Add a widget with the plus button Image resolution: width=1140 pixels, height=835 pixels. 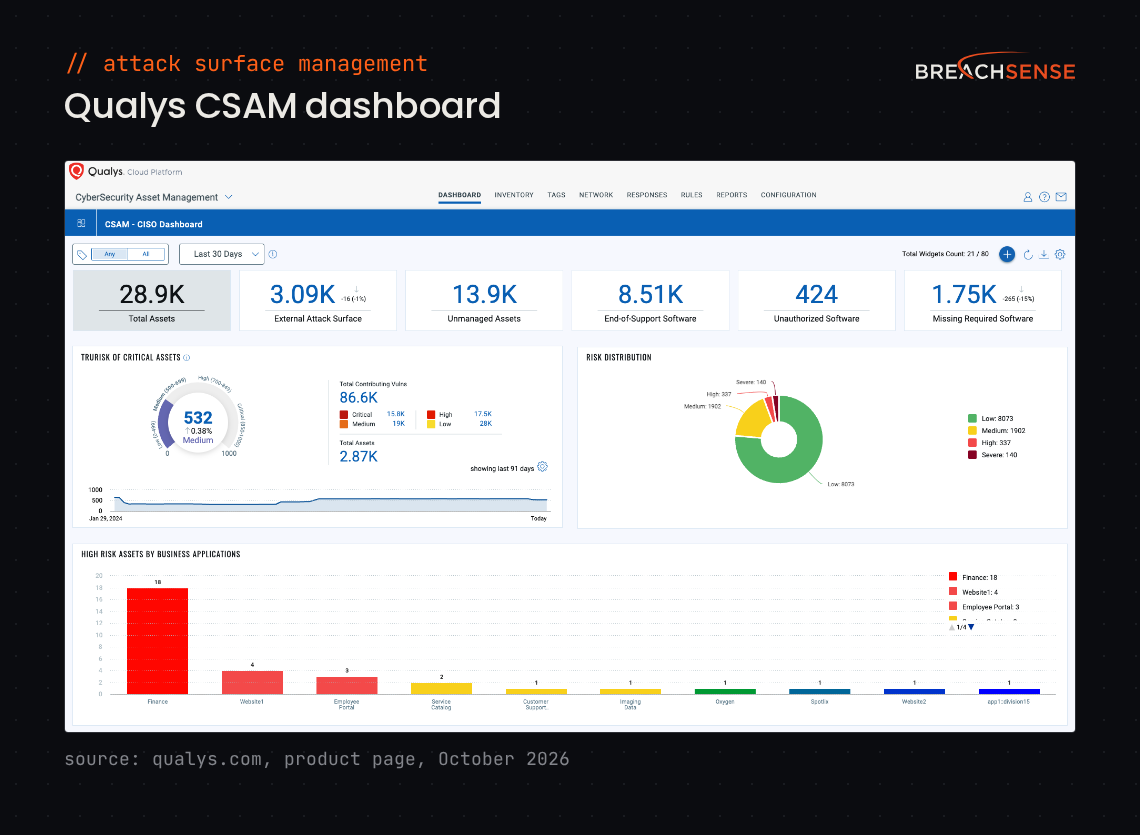[x=1007, y=255]
